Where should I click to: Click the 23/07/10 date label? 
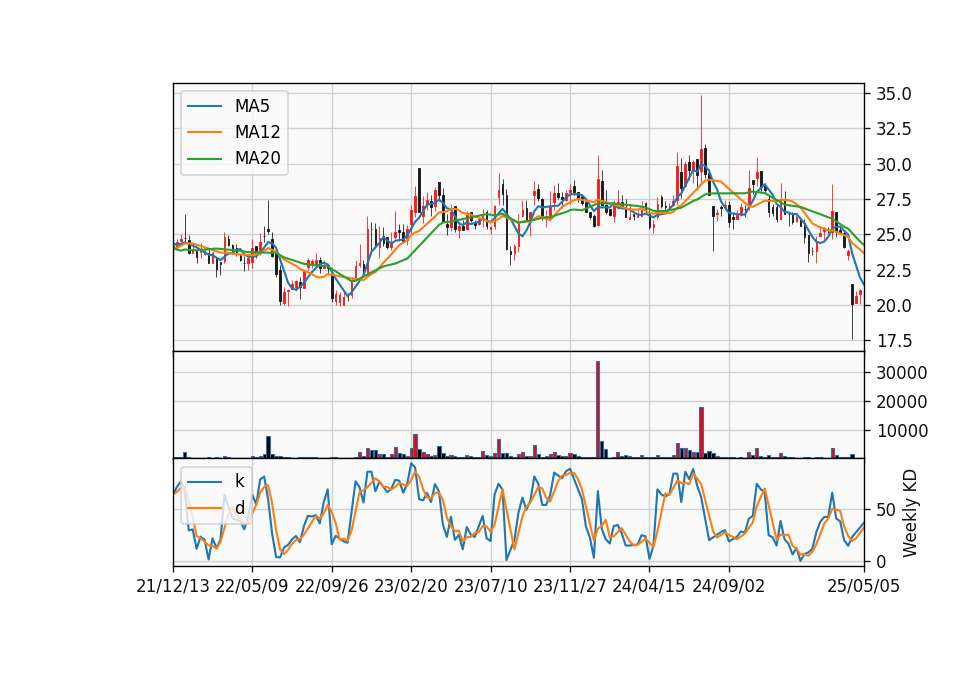click(490, 586)
